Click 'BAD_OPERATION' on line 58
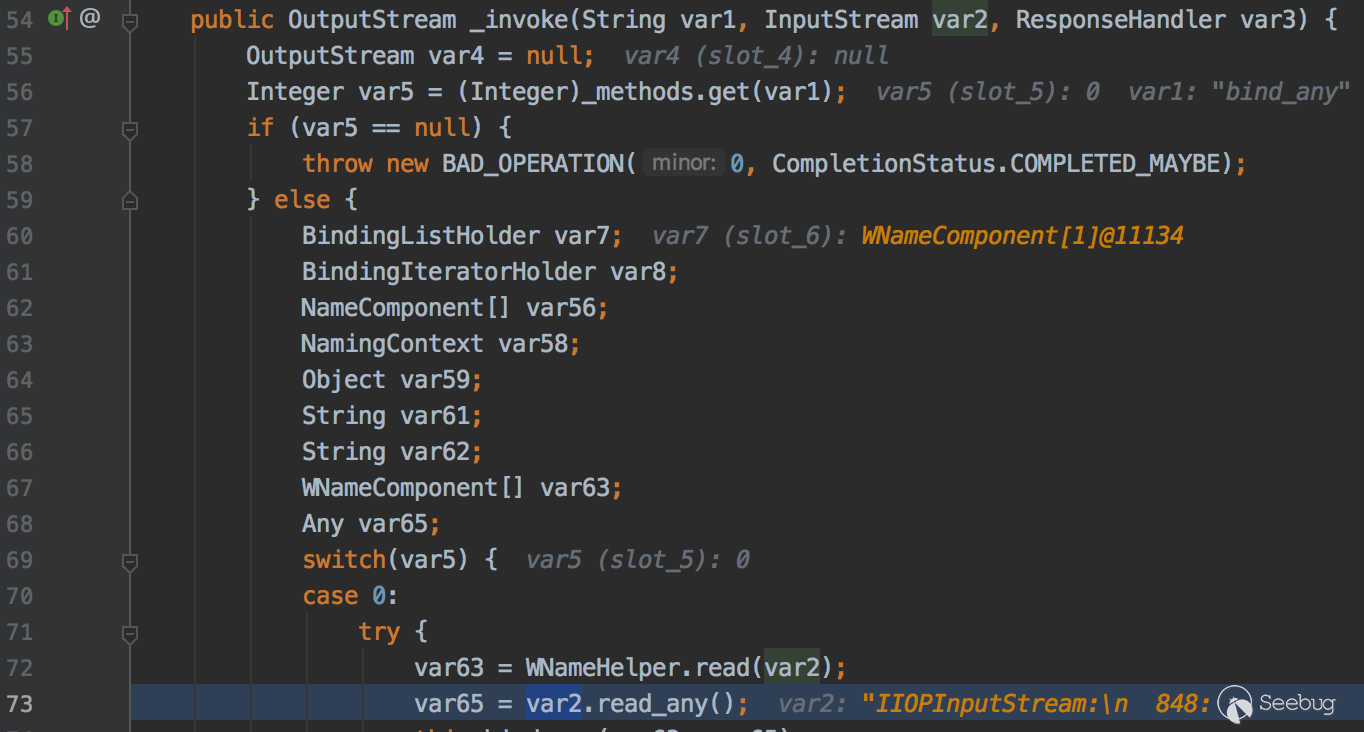The width and height of the screenshot is (1364, 732). [x=533, y=163]
